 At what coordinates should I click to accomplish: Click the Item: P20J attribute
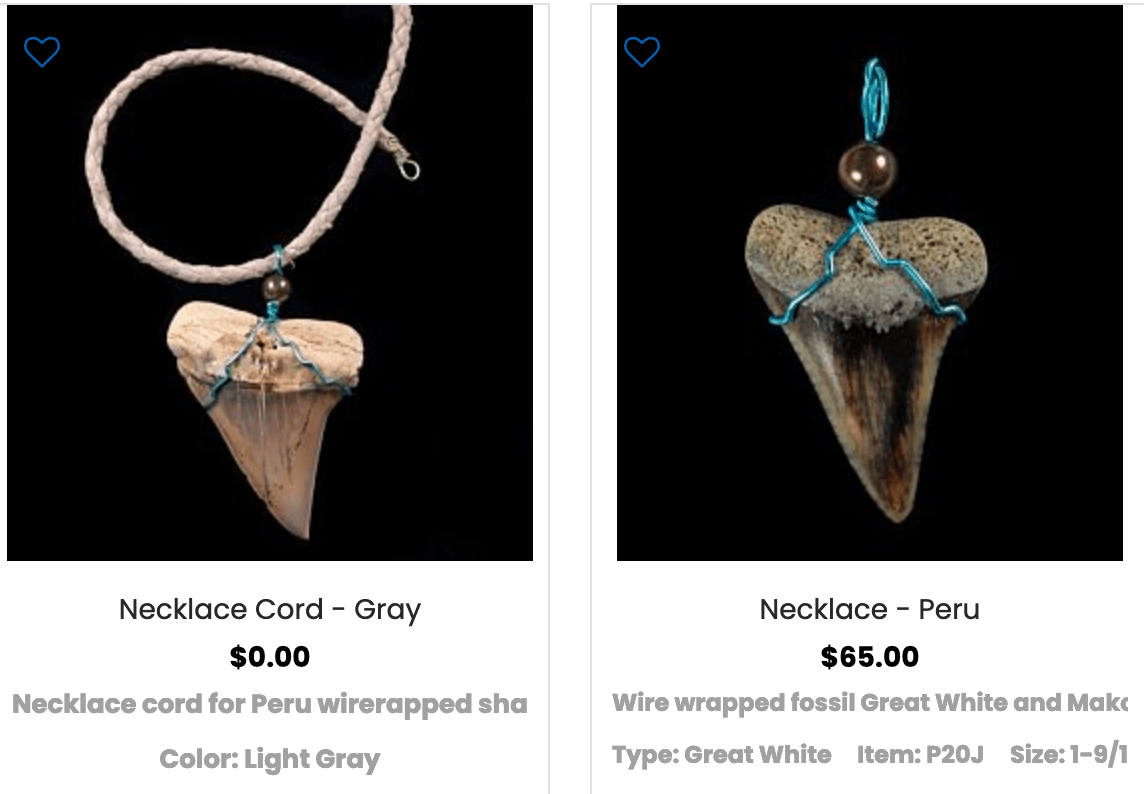pyautogui.click(x=920, y=755)
